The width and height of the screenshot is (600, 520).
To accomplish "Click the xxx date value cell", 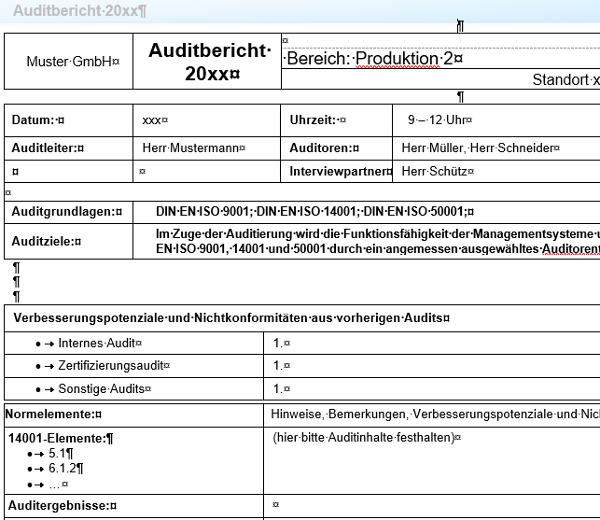I will point(153,120).
